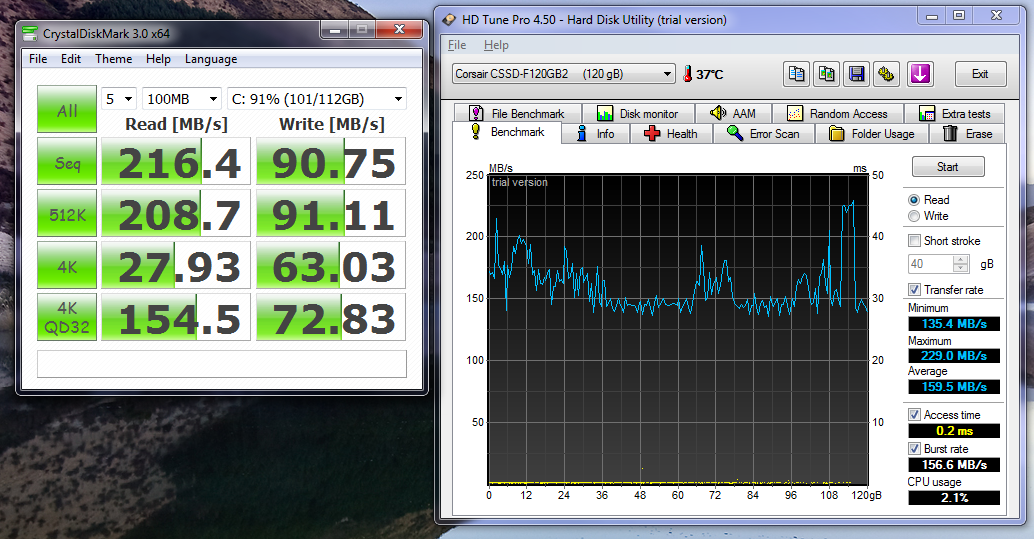
Task: Open the Corsair CSSD-F120GB2 drive dropdown
Action: [x=564, y=74]
